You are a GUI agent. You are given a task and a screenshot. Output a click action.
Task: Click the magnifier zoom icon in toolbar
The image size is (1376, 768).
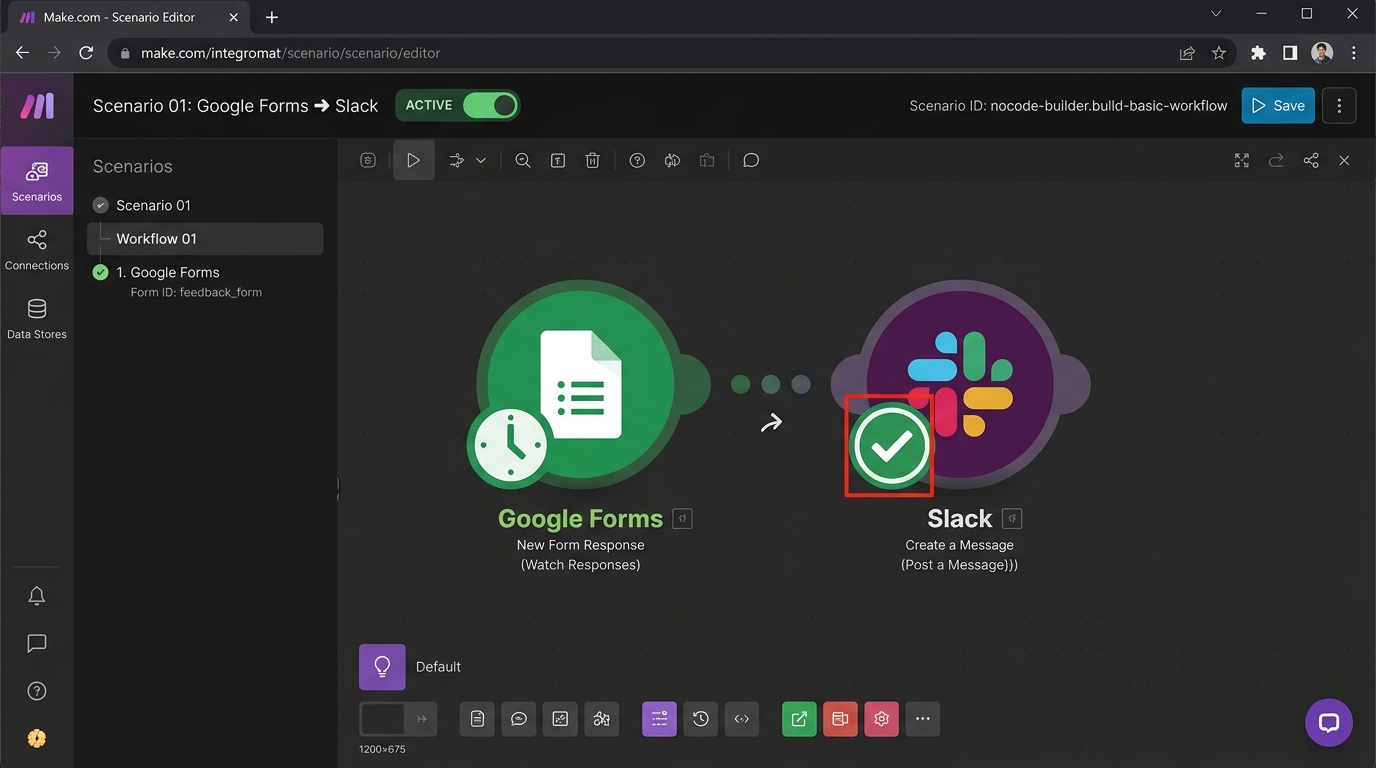[522, 160]
